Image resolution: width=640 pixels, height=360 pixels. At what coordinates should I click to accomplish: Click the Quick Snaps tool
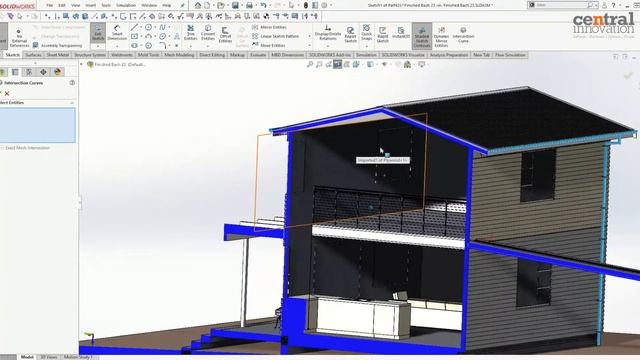pyautogui.click(x=367, y=32)
